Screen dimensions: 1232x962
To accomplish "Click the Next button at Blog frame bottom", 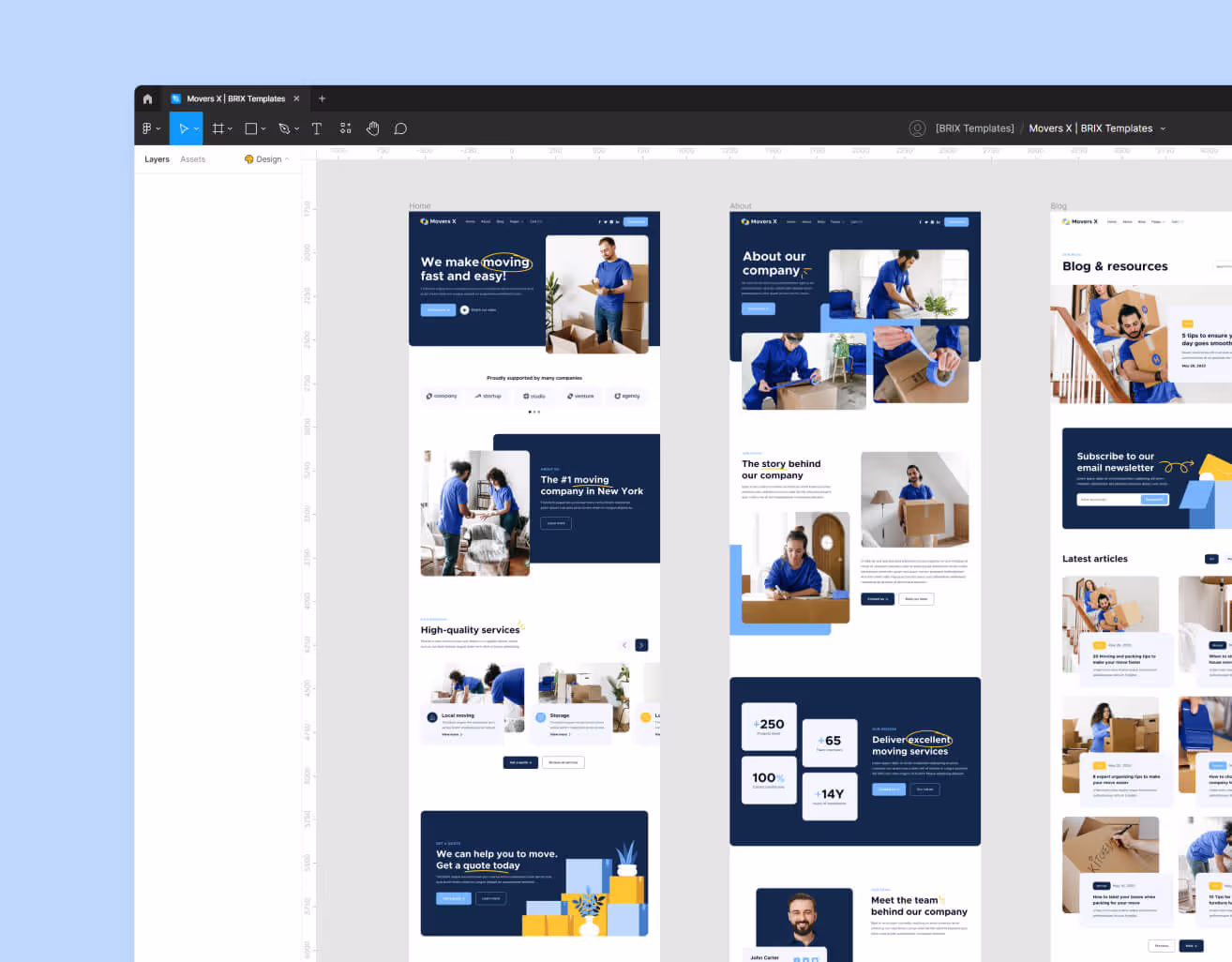I will [x=1191, y=945].
